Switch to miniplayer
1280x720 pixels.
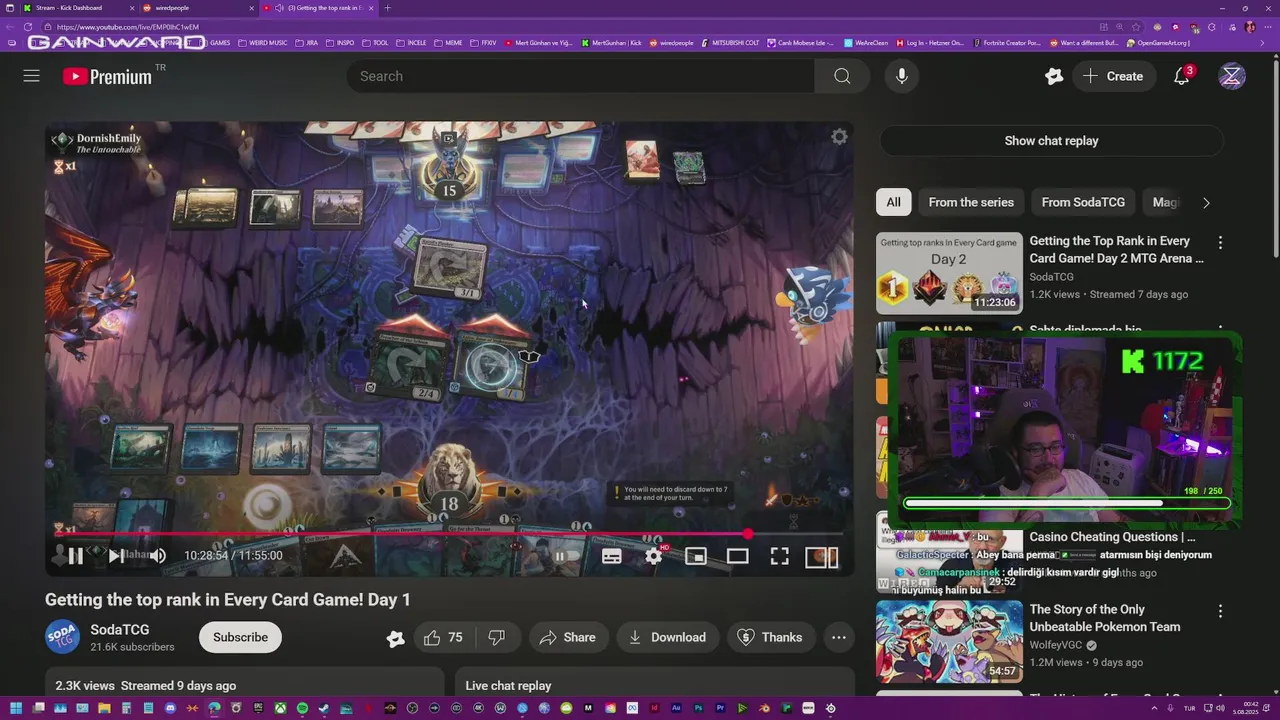click(x=696, y=557)
